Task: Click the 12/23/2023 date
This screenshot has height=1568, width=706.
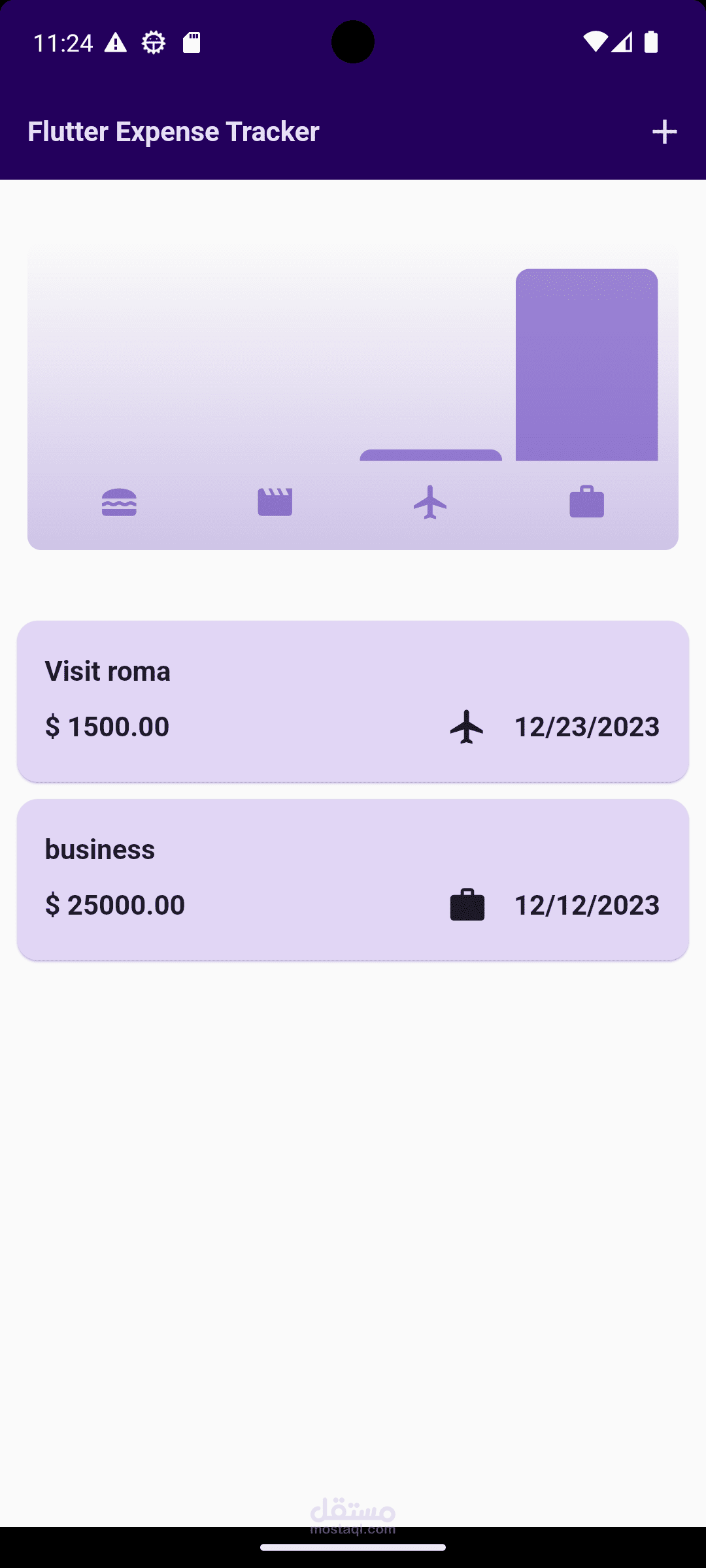Action: coord(586,727)
